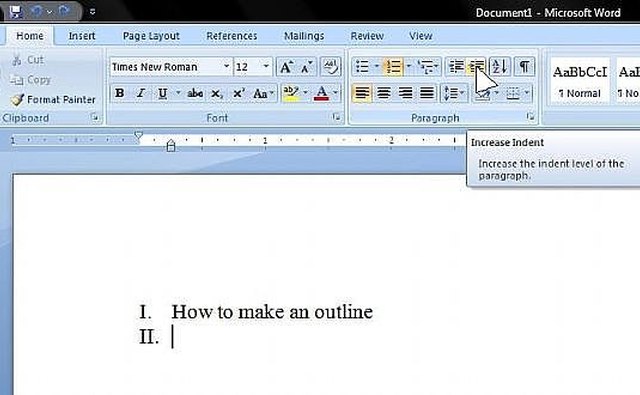Expand the font size dropdown arrow
This screenshot has height=395, width=640.
pos(266,67)
